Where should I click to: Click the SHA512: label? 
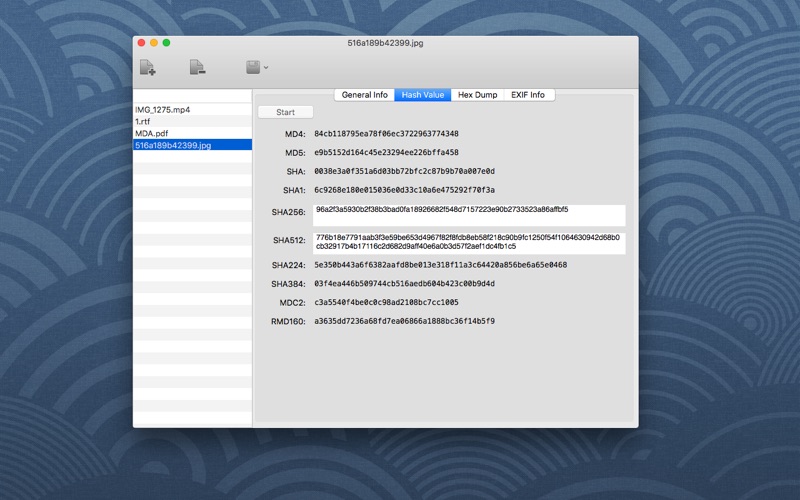(x=289, y=240)
